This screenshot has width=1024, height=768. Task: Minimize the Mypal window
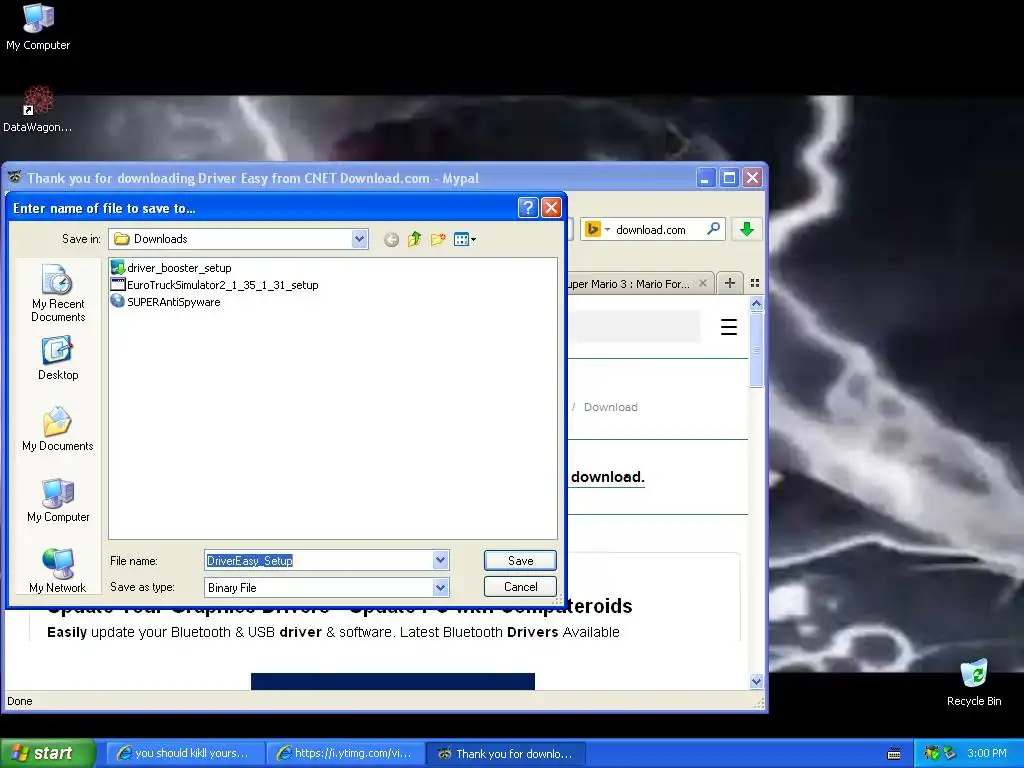705,178
